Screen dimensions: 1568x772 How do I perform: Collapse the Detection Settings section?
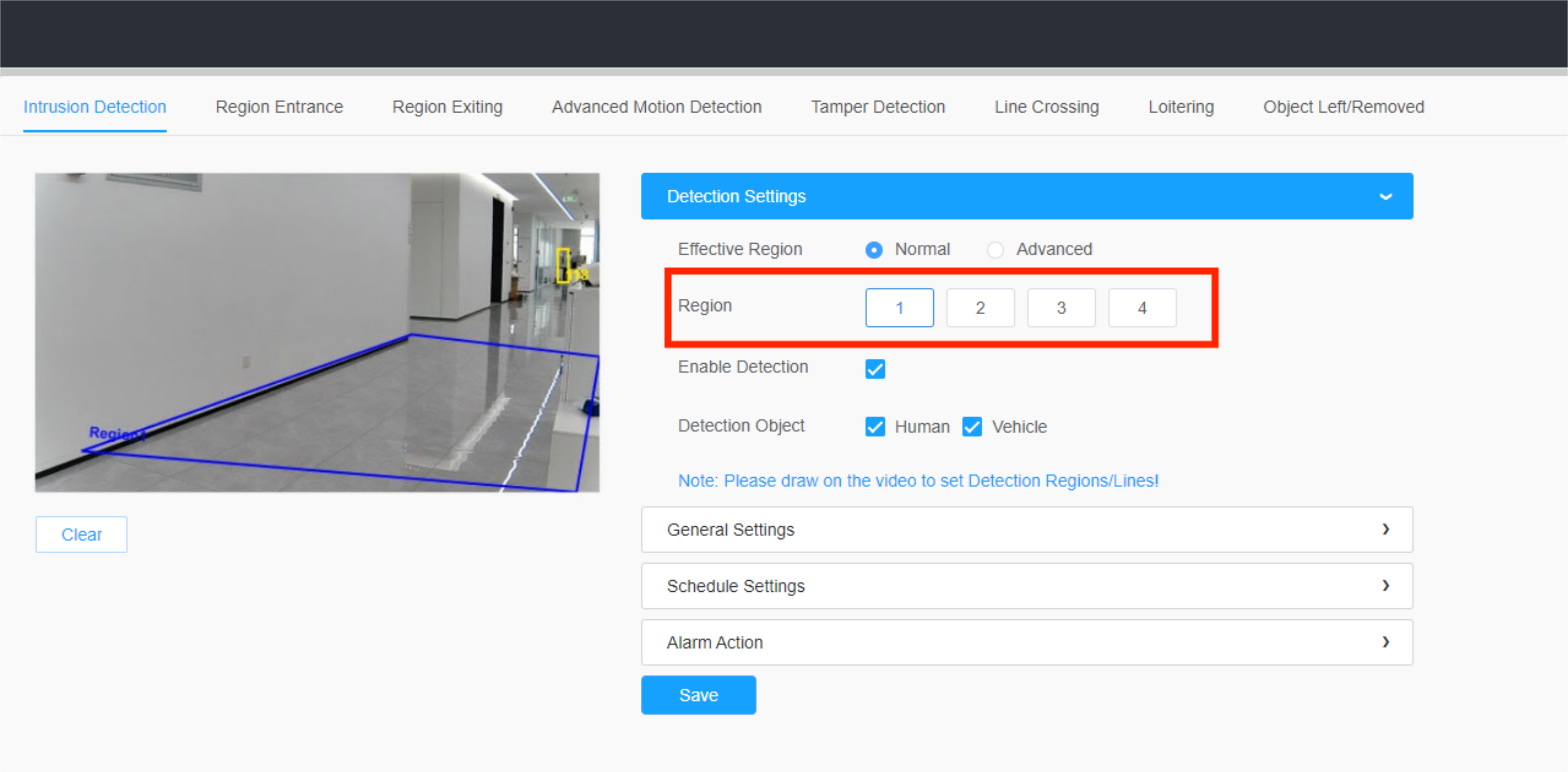coord(1027,196)
